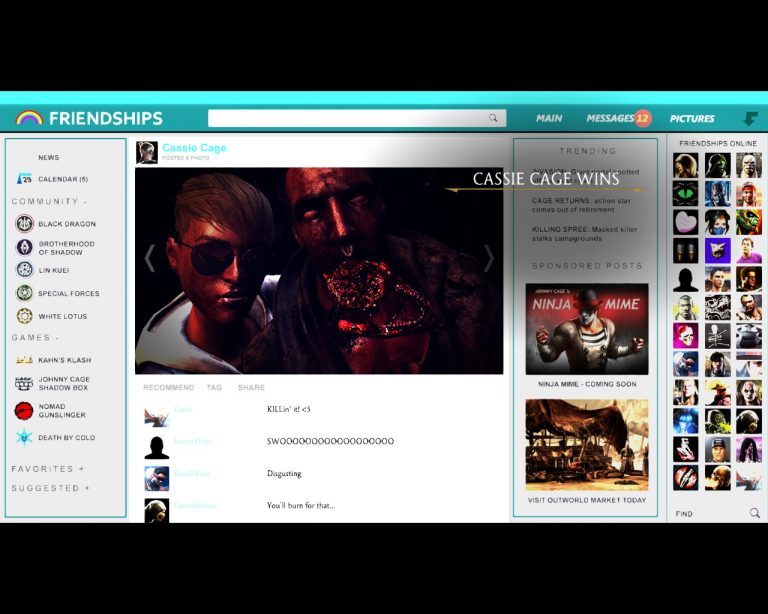Show the next photo with right arrow
This screenshot has height=614, width=768.
point(489,258)
